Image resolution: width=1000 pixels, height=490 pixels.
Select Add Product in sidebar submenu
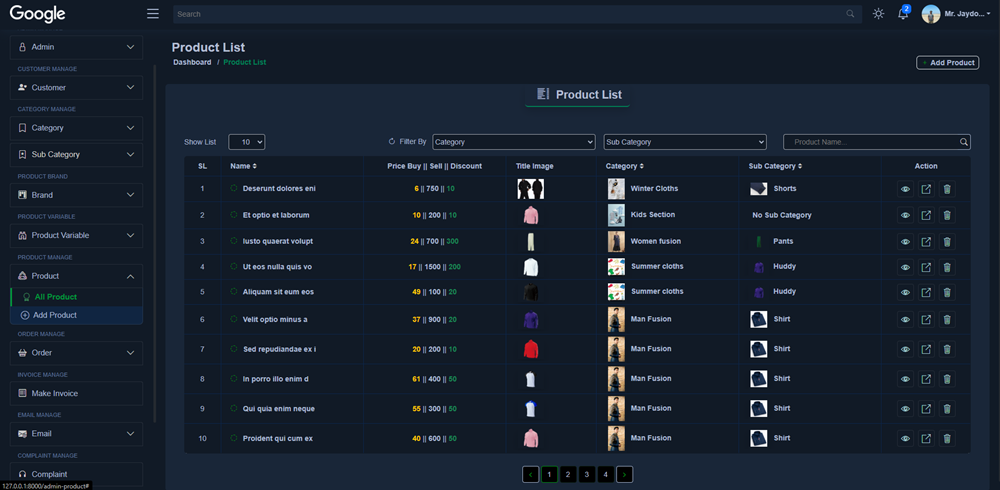55,315
